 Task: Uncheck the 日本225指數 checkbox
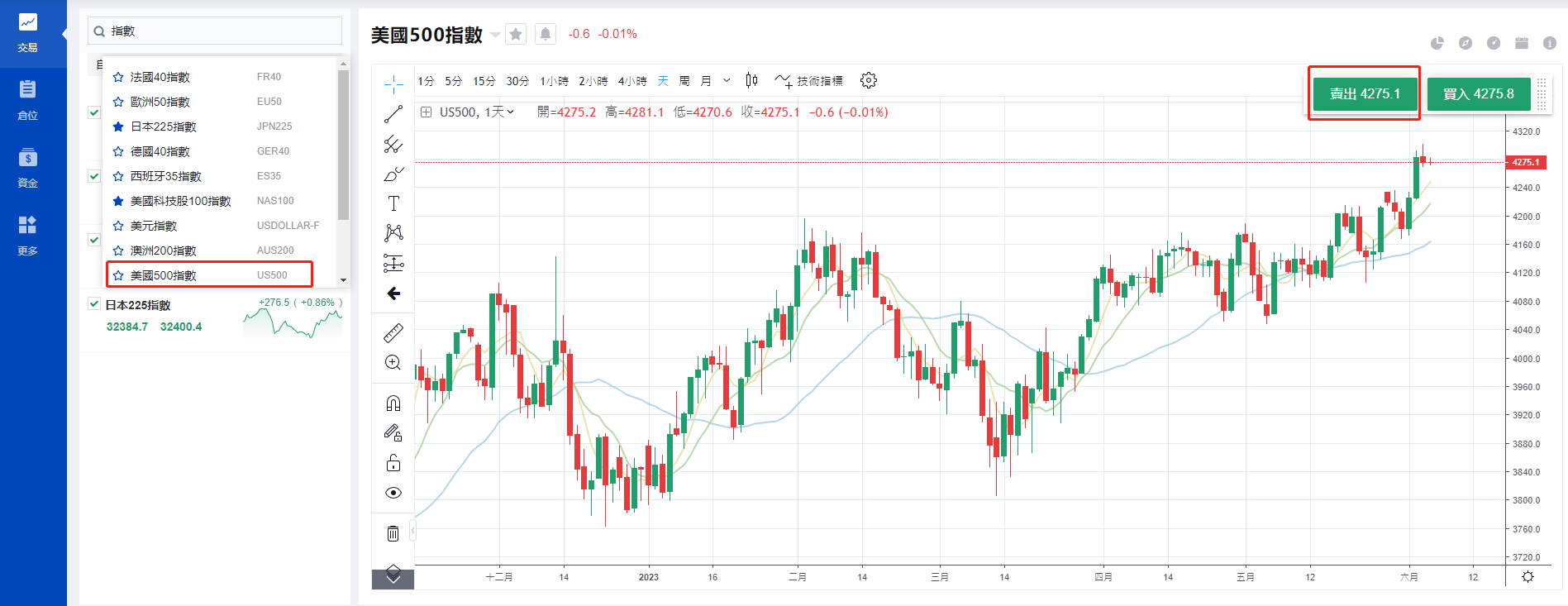pos(94,304)
